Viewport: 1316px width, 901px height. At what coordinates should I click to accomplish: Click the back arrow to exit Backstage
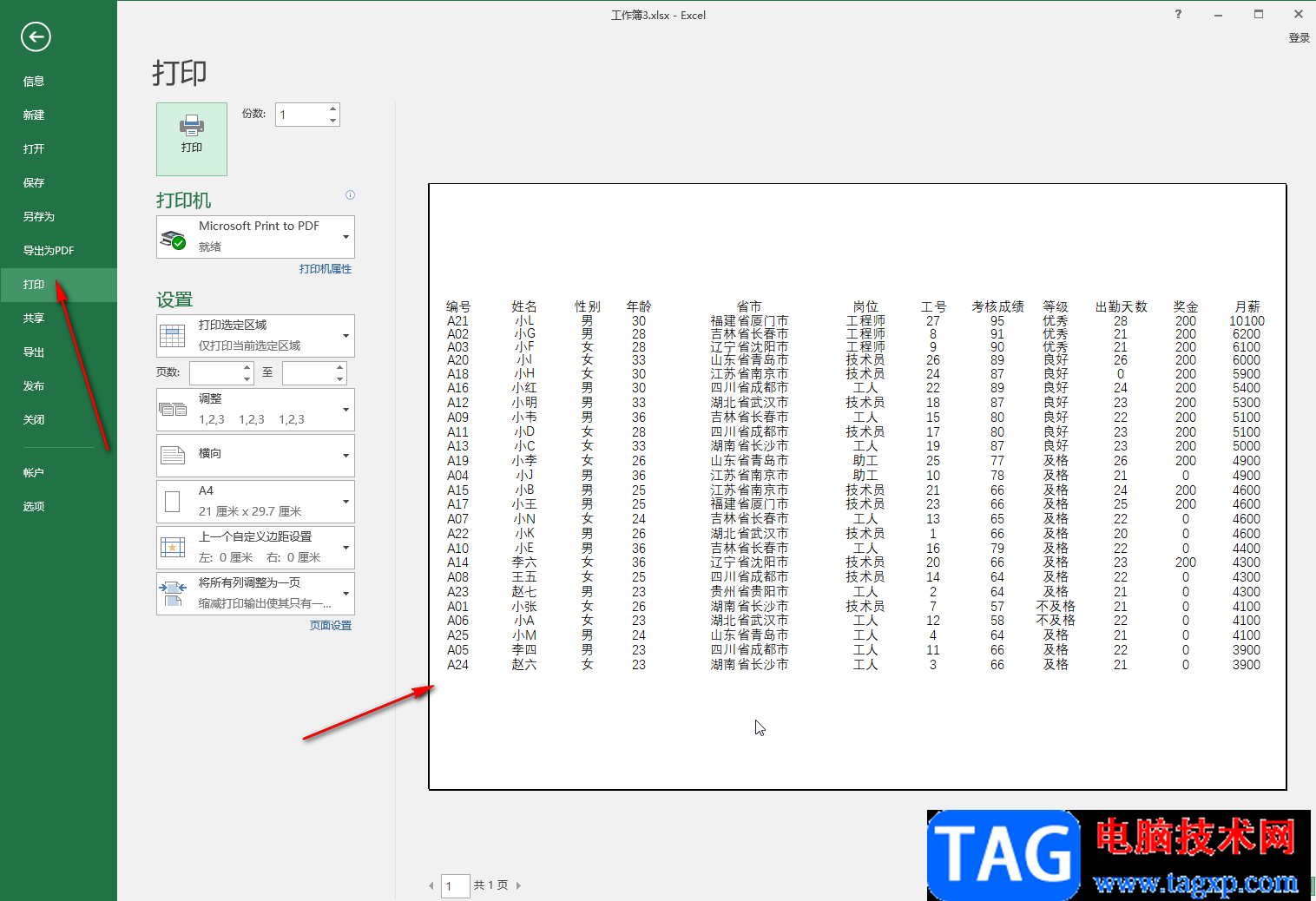click(x=36, y=36)
